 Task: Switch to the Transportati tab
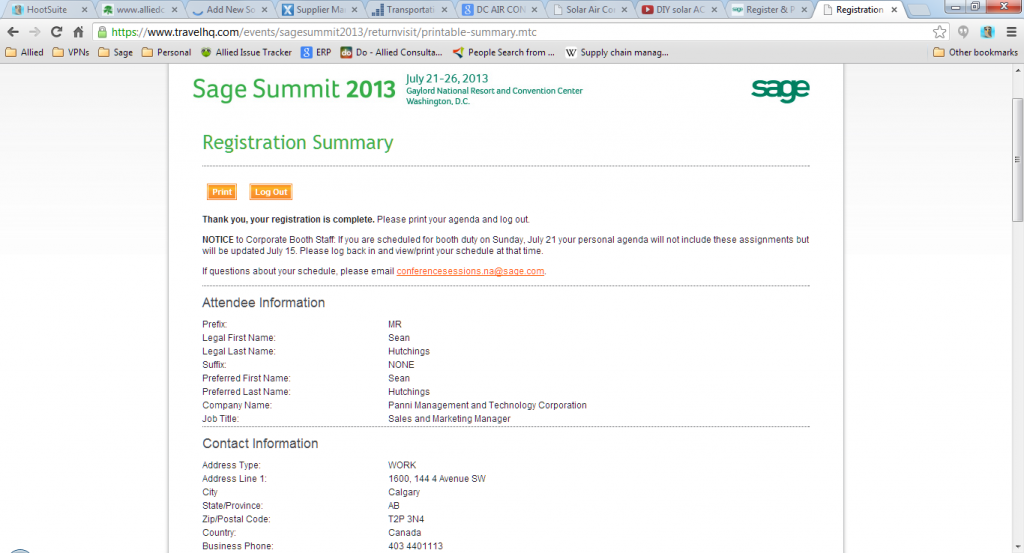point(410,10)
